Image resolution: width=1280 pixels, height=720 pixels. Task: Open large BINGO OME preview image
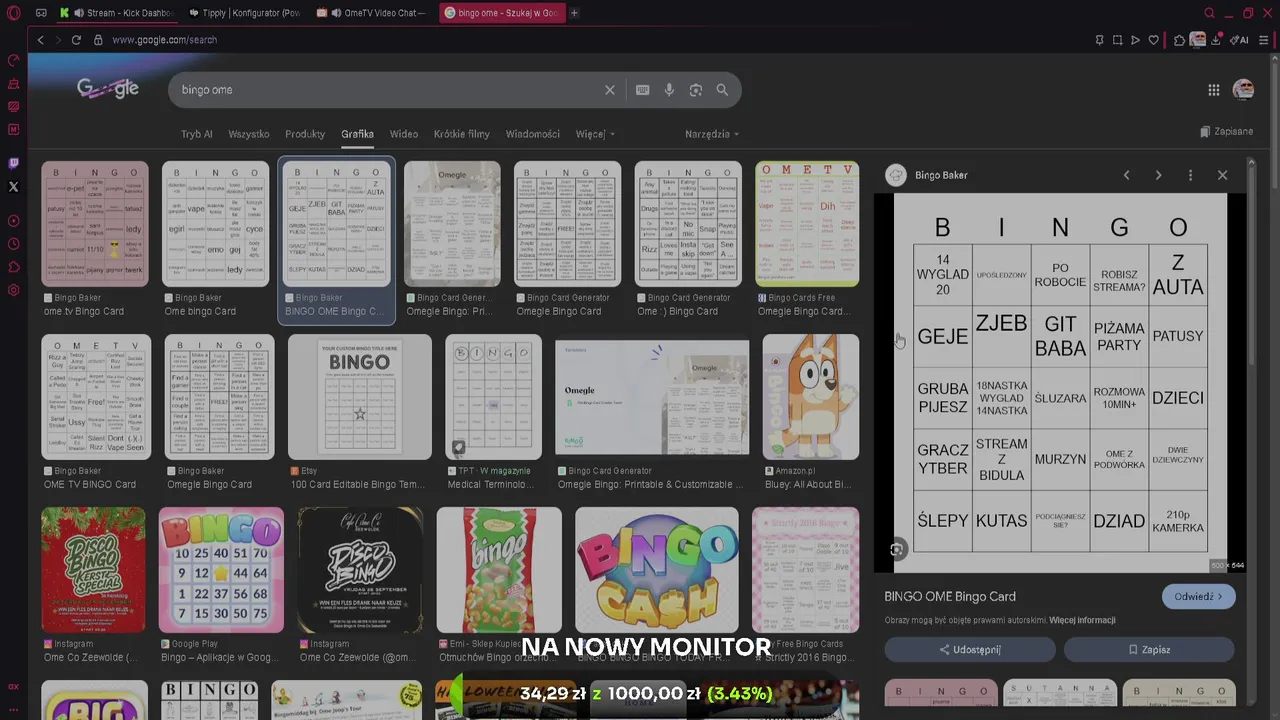[x=1060, y=383]
